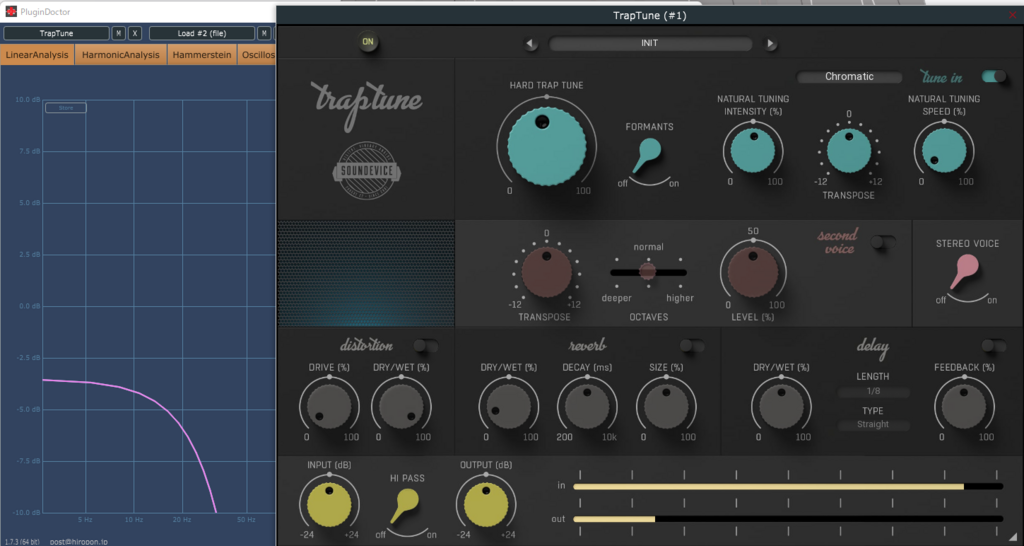Toggle the second voice switch

click(883, 242)
